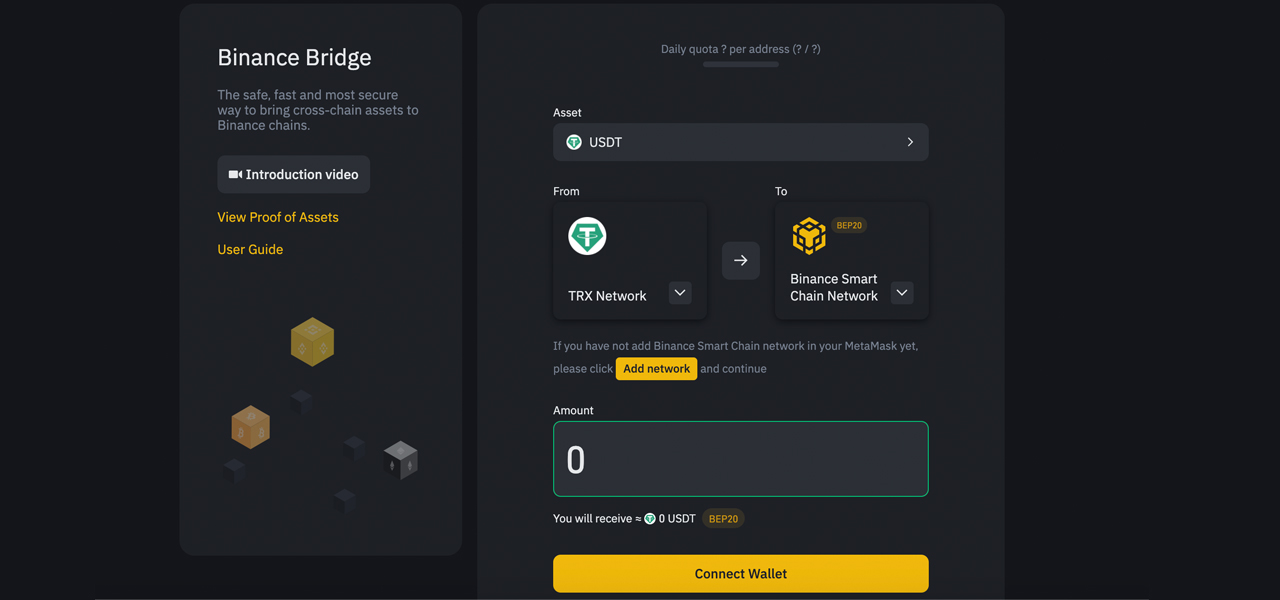Open the User Guide link
1280x600 pixels.
coord(250,249)
